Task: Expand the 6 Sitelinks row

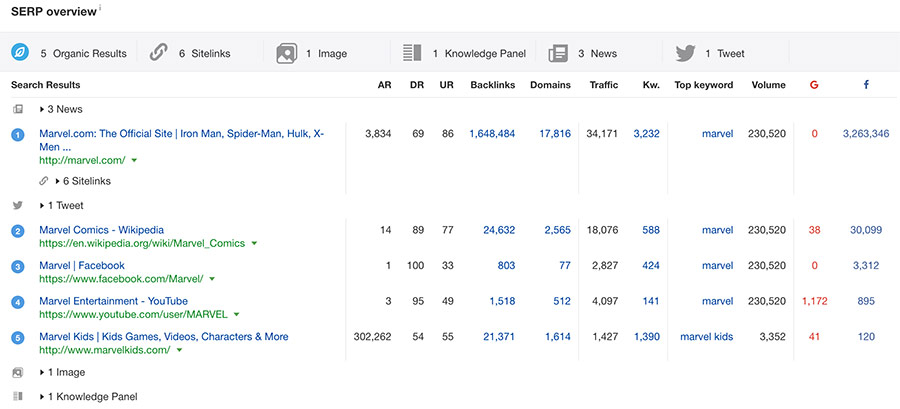Action: (83, 181)
